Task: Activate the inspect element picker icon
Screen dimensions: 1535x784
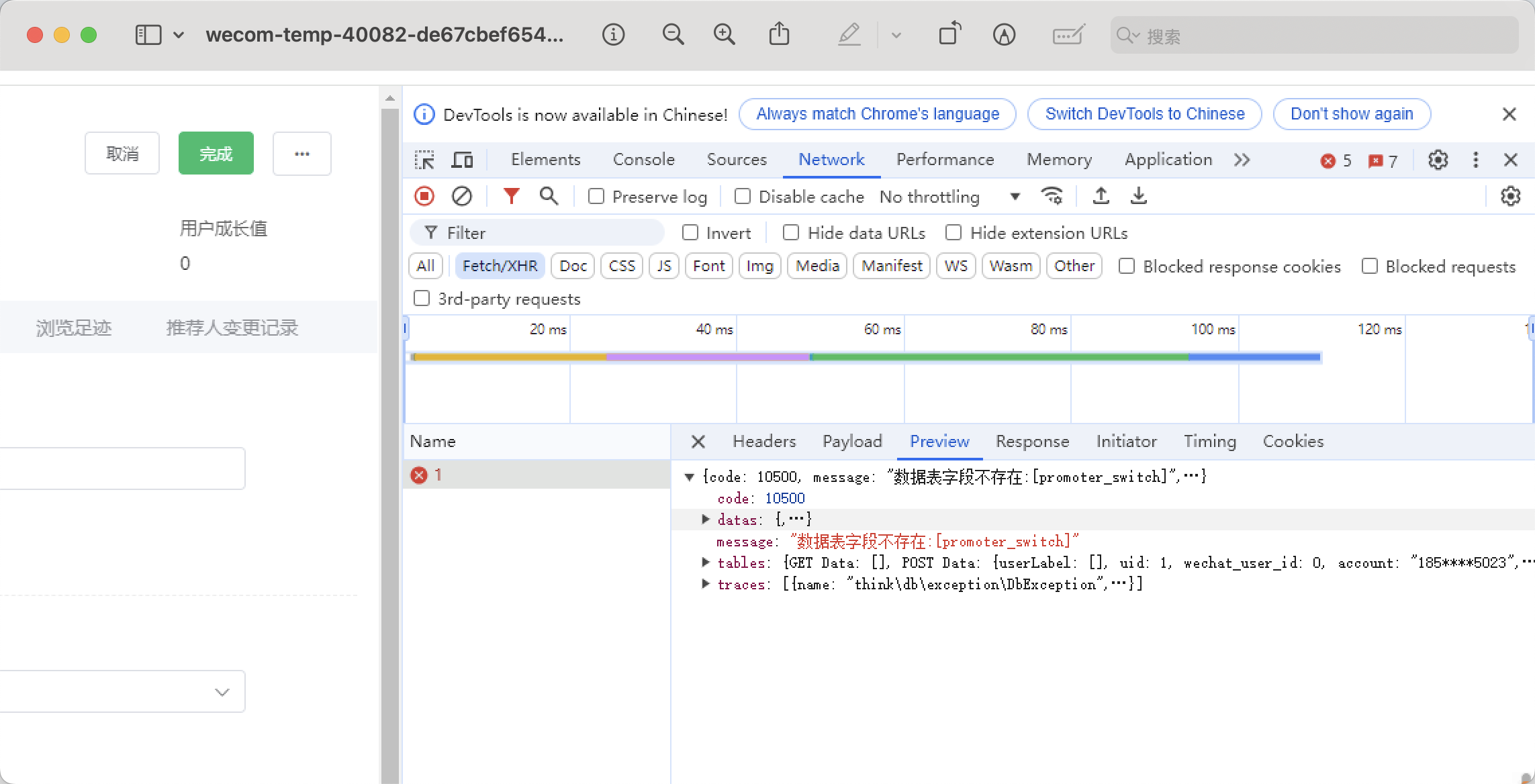Action: 424,160
